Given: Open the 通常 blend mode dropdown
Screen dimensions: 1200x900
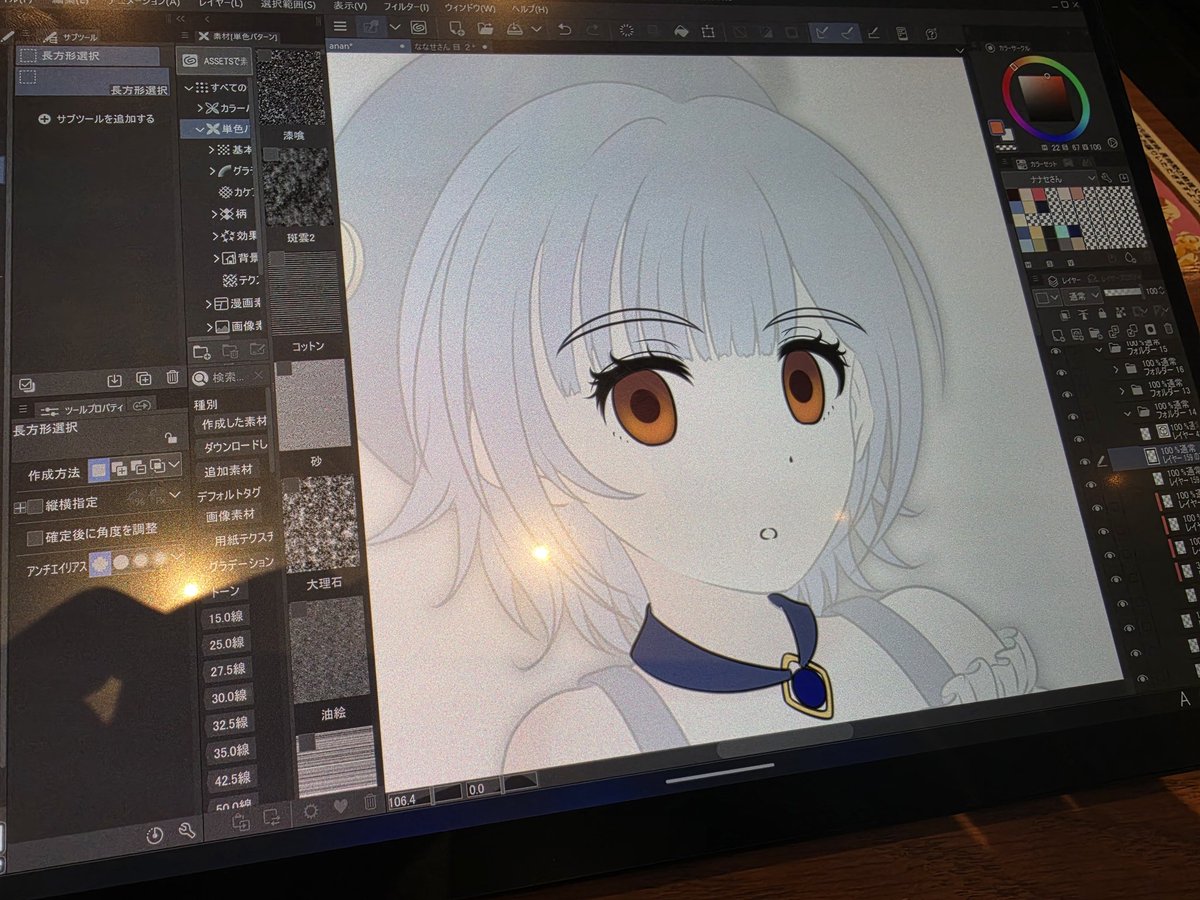Looking at the screenshot, I should coord(1085,295).
